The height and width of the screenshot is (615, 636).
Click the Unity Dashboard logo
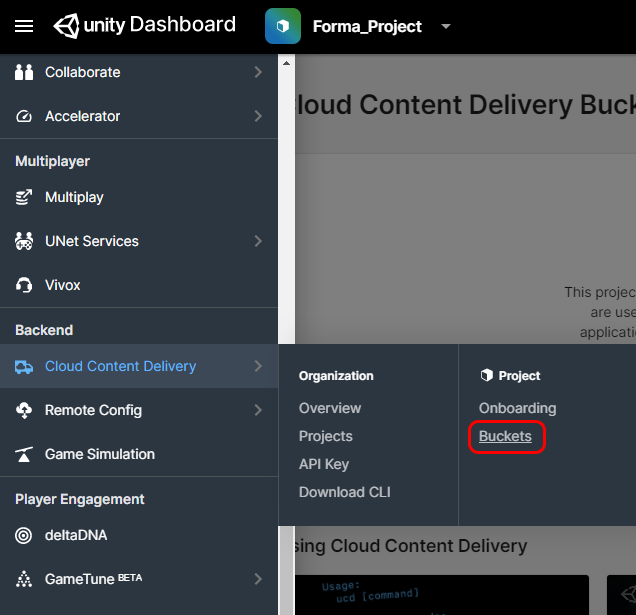point(144,25)
